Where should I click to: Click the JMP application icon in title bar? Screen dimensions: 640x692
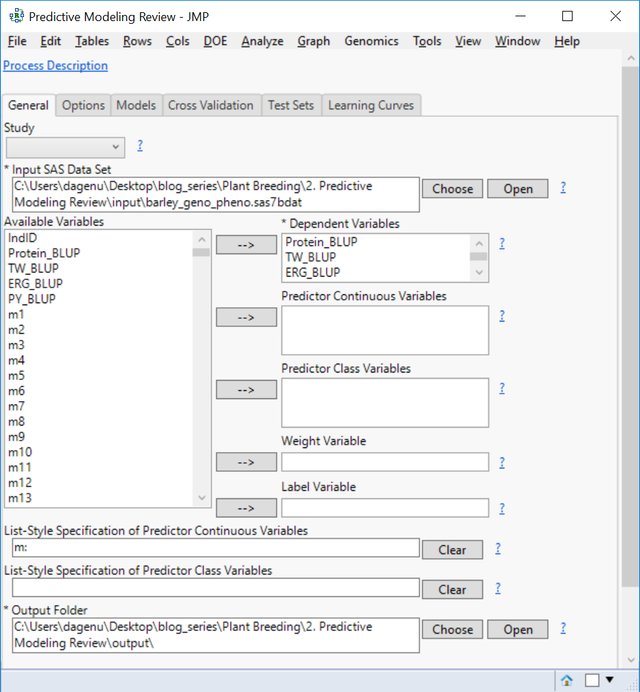point(14,17)
